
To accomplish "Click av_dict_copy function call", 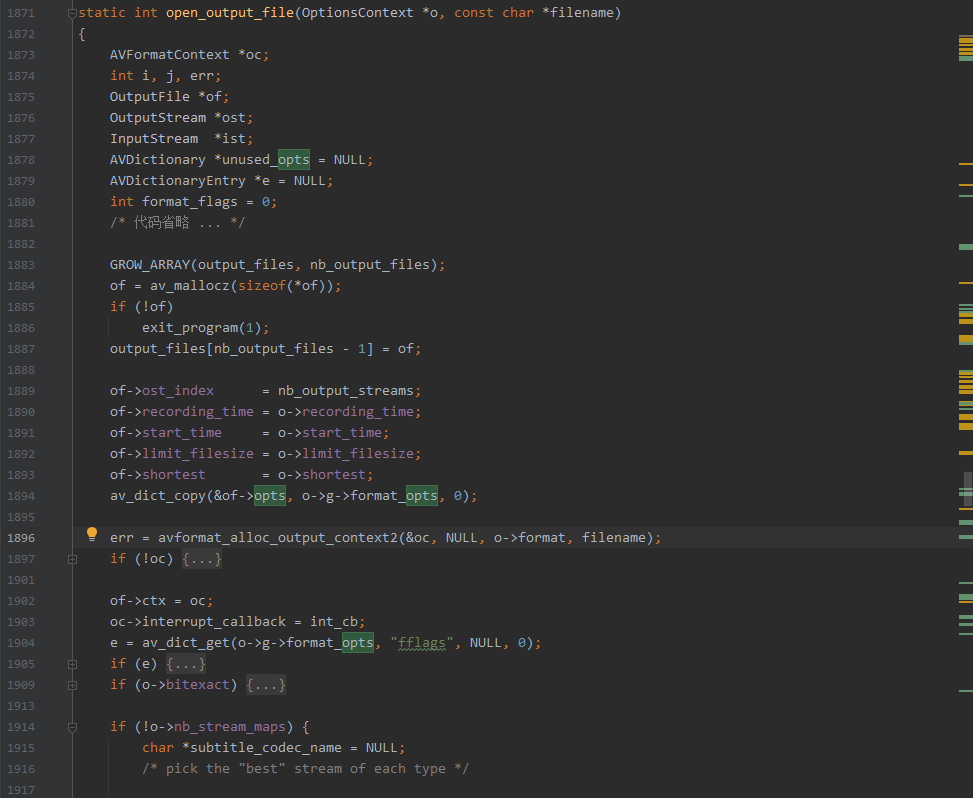I will [x=158, y=496].
